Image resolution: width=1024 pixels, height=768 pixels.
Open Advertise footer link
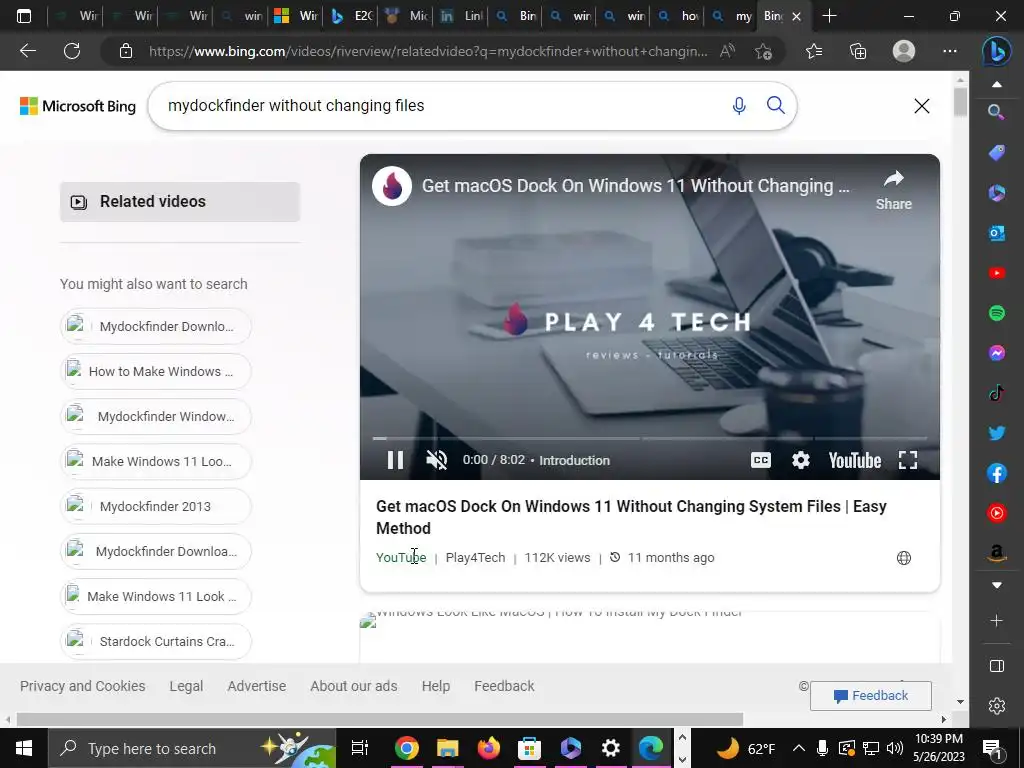[x=257, y=686]
